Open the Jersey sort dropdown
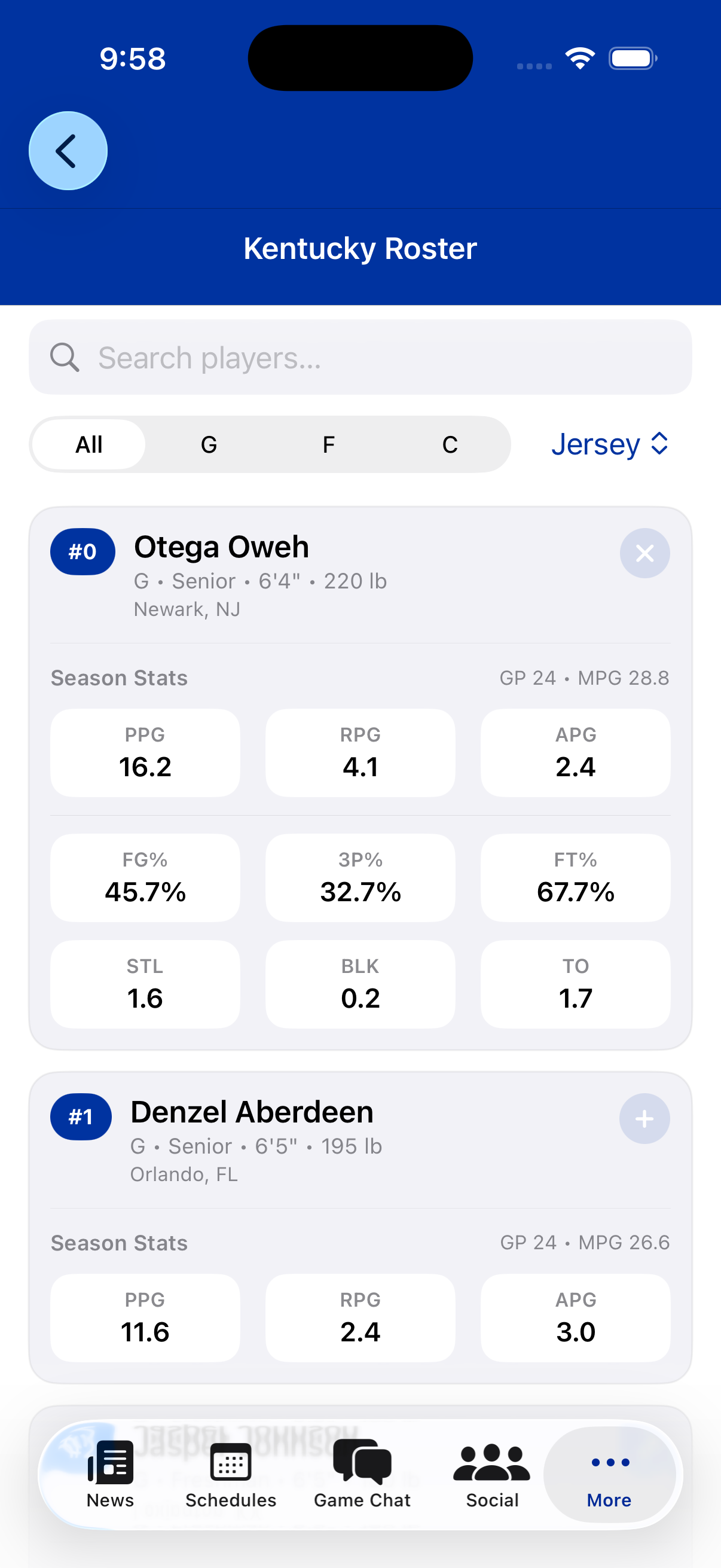 pos(609,444)
